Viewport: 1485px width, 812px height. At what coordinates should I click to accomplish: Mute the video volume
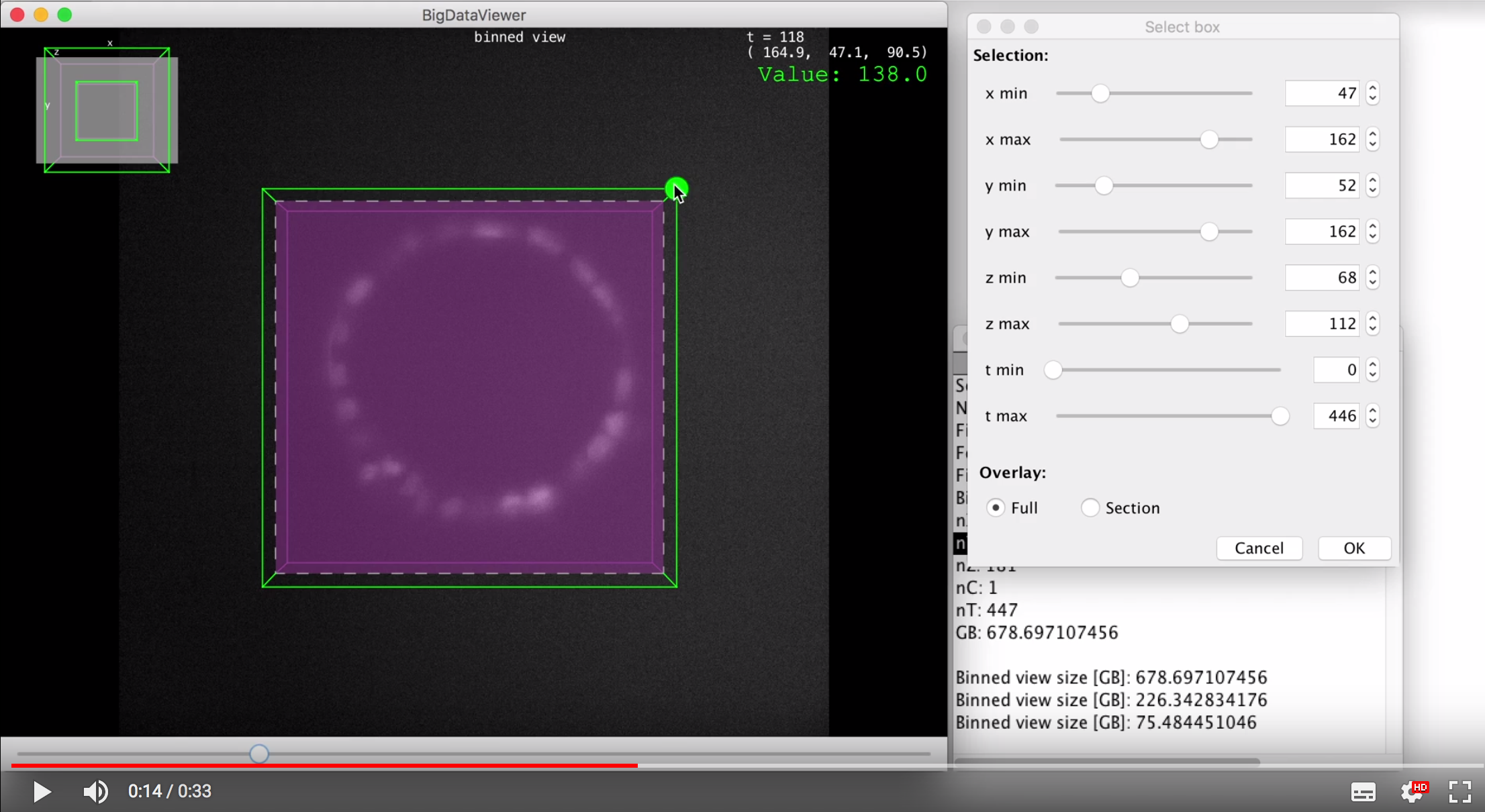95,792
